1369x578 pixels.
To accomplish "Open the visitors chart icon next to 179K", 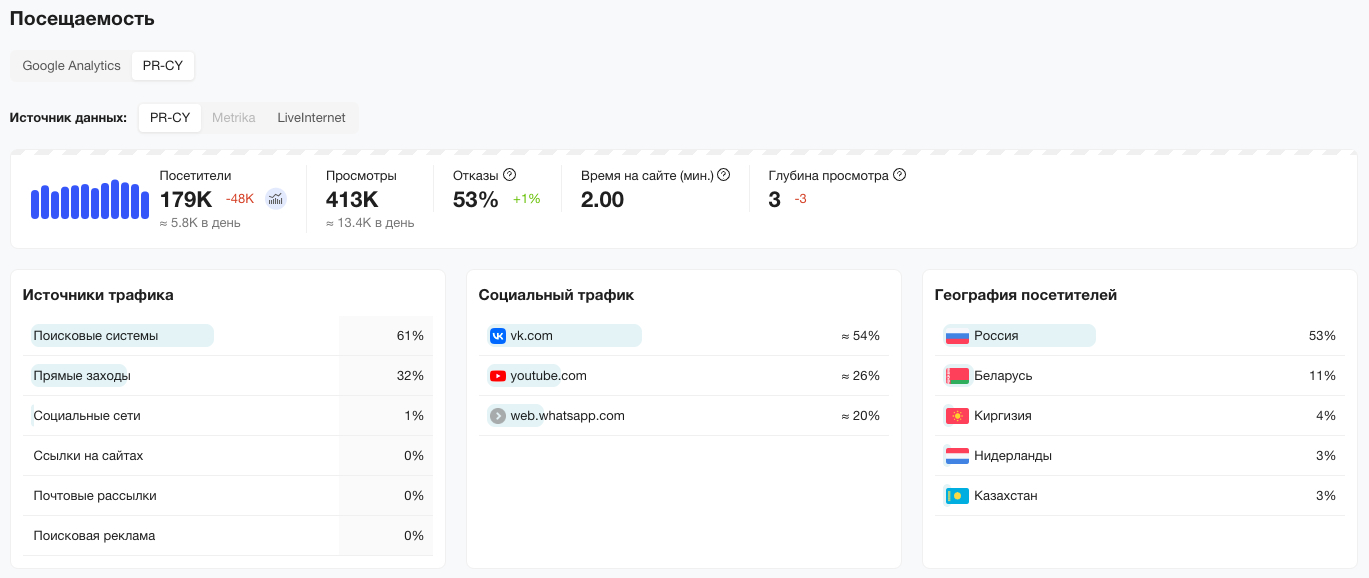I will click(275, 198).
